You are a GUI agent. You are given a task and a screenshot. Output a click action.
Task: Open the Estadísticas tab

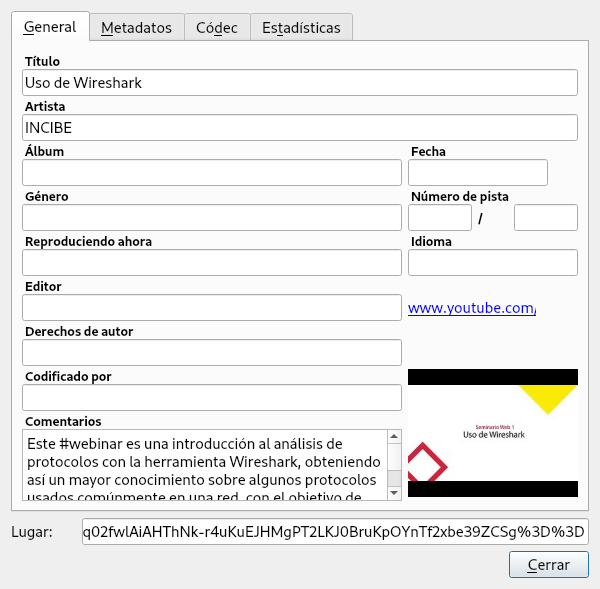tap(301, 28)
